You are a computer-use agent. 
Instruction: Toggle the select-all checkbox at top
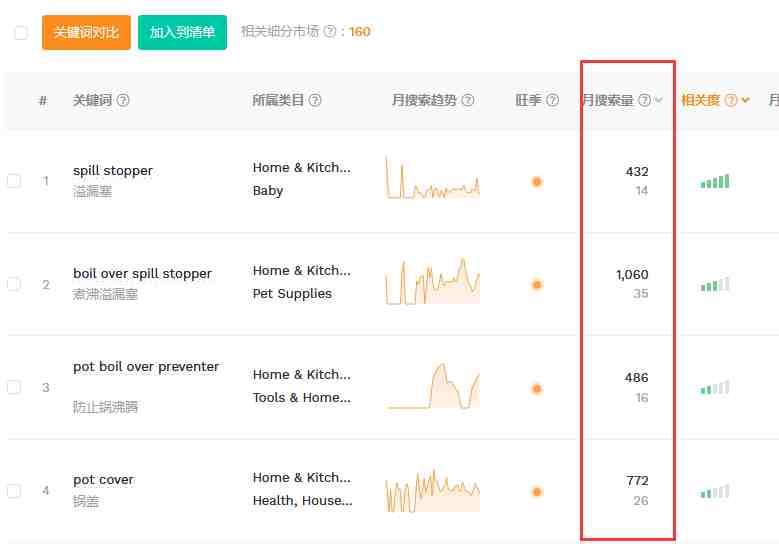point(21,33)
